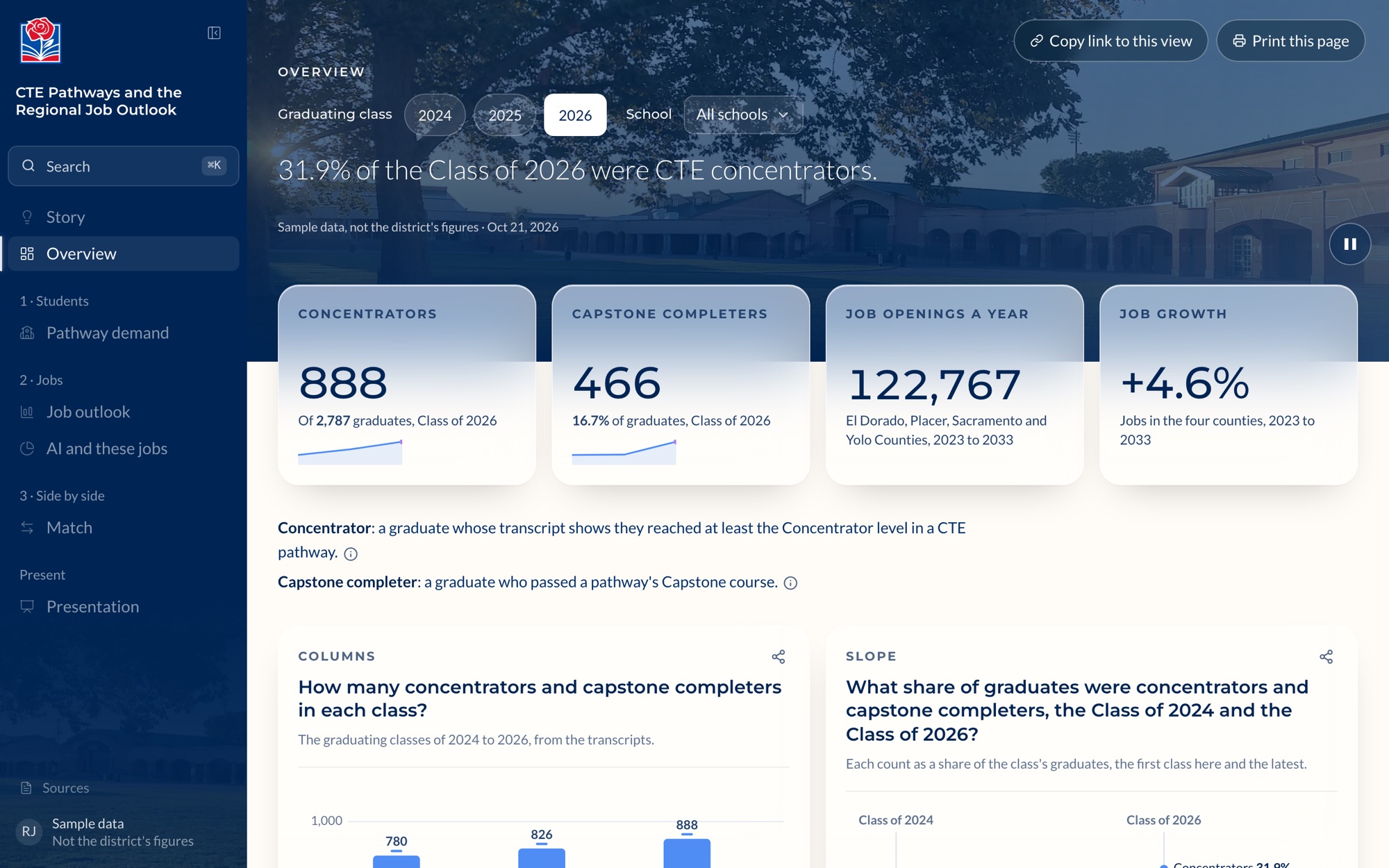Select graduating class 2026

coord(575,115)
